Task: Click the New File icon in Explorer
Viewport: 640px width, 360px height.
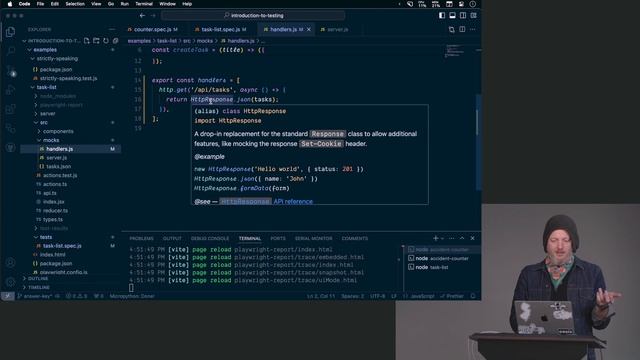Action: click(87, 41)
